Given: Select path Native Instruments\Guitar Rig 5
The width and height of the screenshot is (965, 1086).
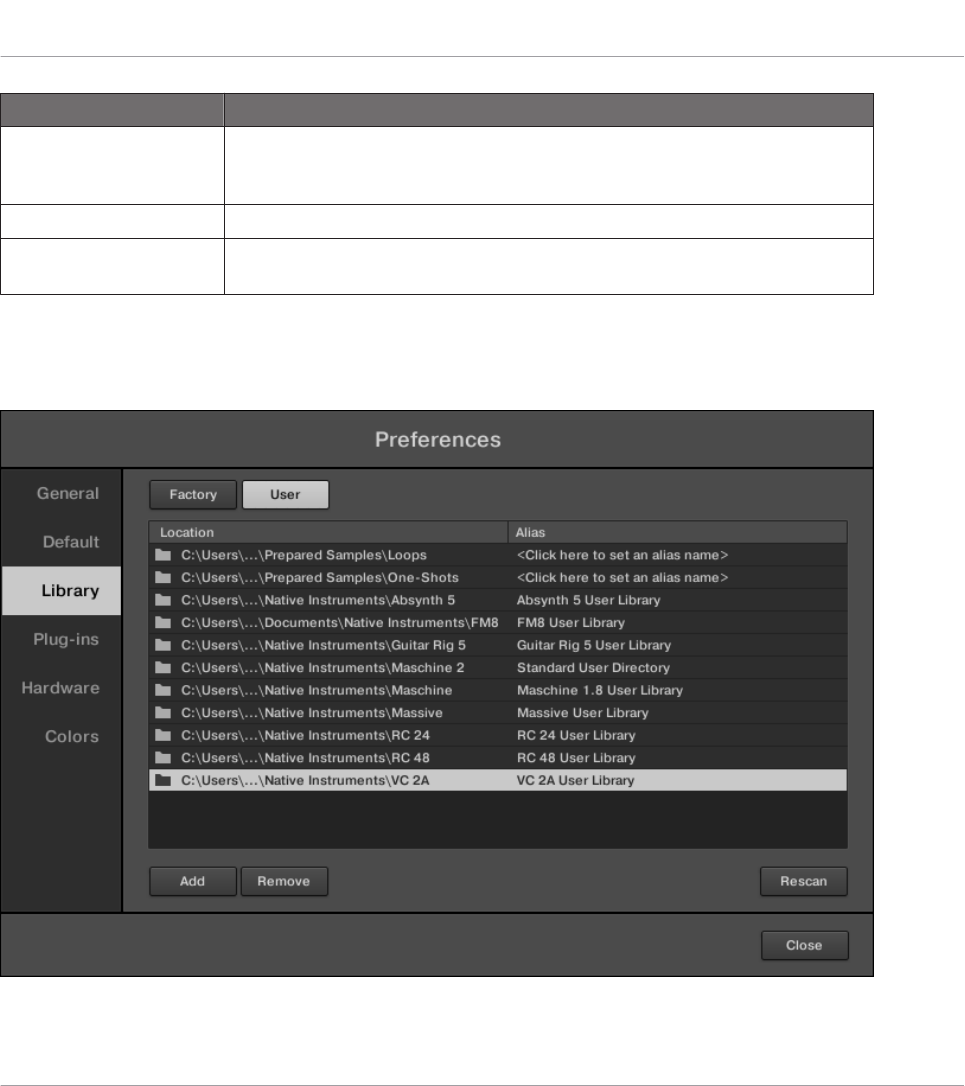Looking at the screenshot, I should click(324, 645).
